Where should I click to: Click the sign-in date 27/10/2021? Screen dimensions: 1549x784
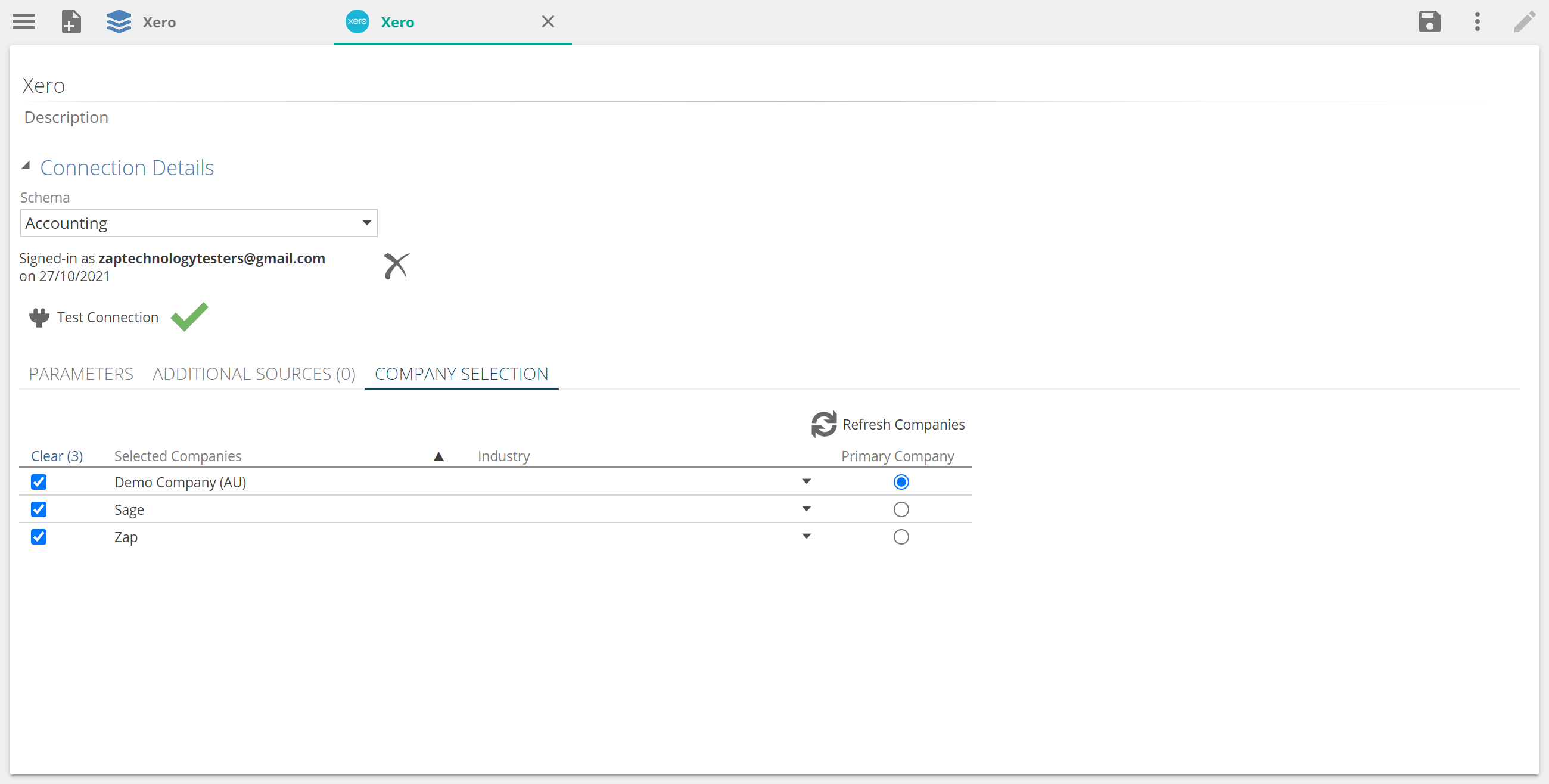click(x=74, y=276)
